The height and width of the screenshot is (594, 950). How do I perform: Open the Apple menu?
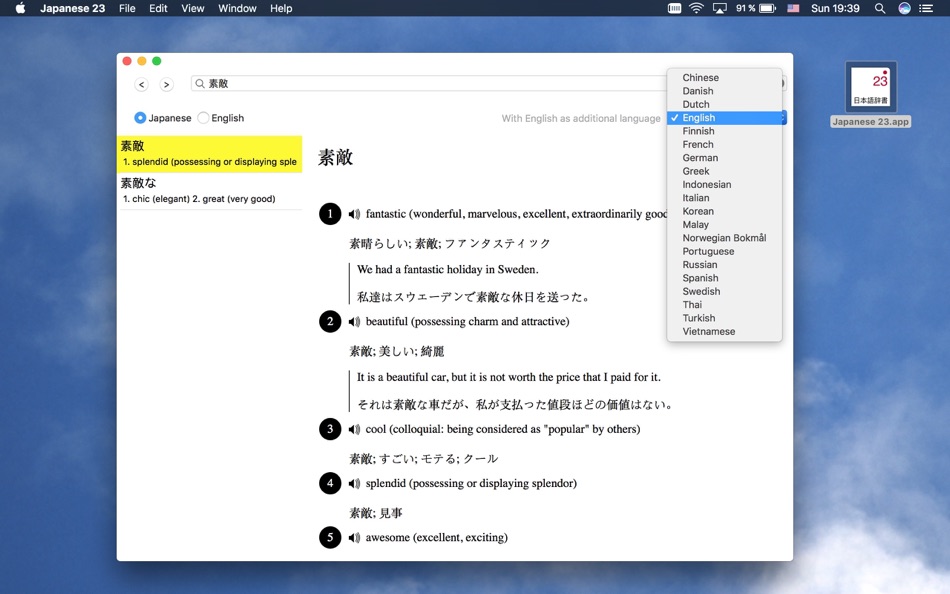tap(20, 8)
